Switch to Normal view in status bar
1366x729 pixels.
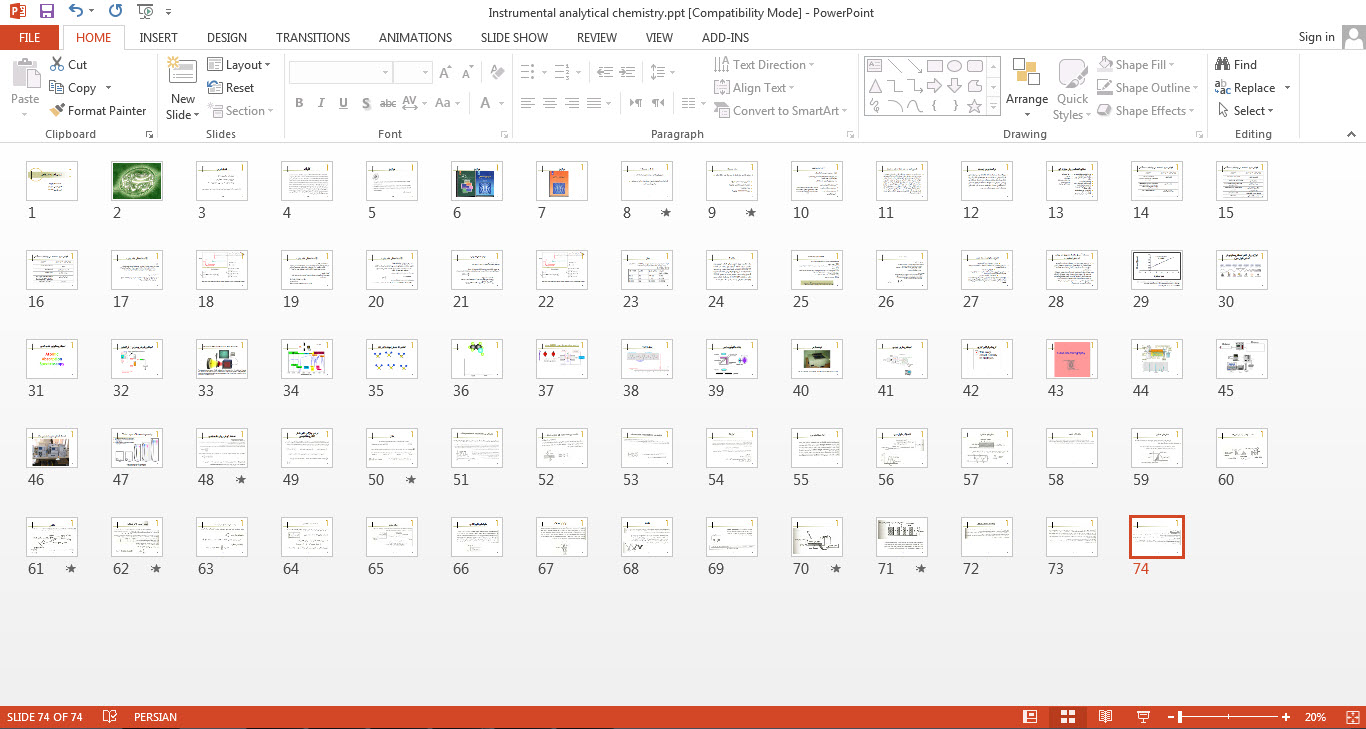tap(1030, 717)
